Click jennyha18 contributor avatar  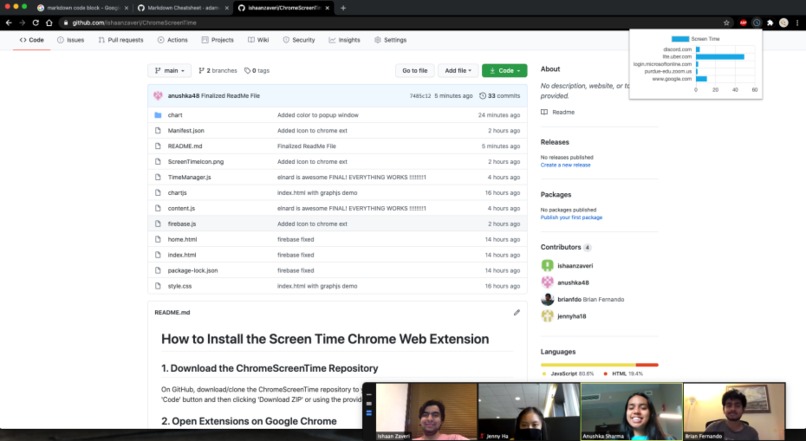547,316
